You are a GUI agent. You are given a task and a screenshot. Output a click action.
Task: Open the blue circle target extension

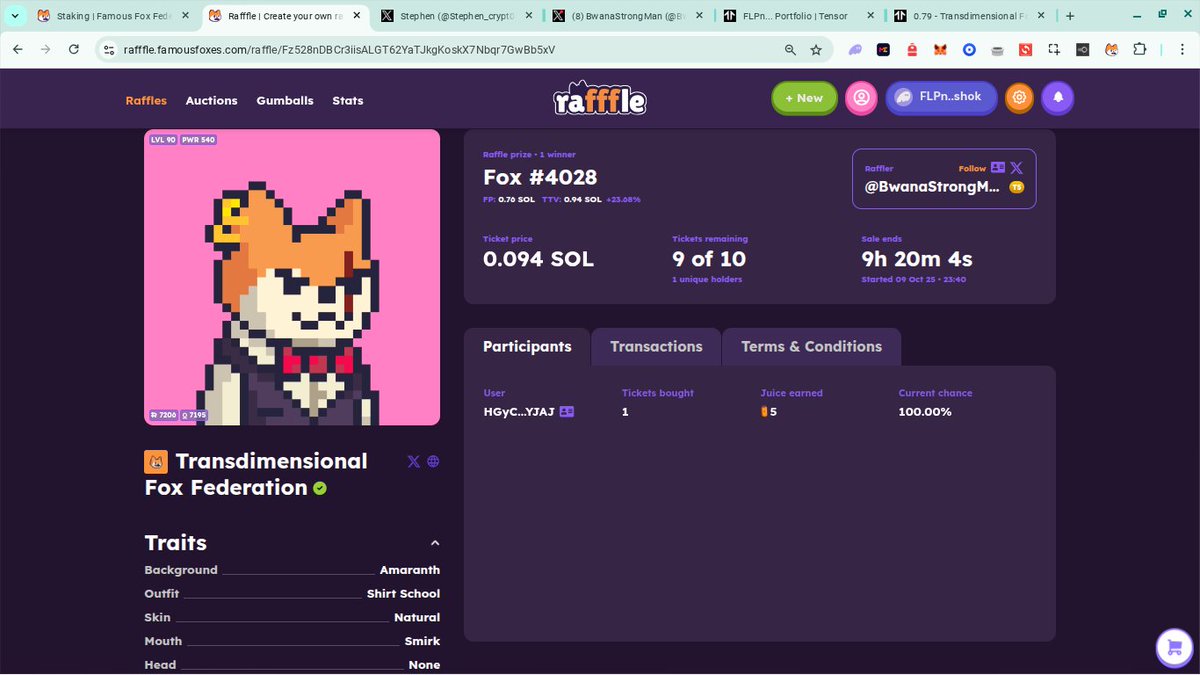(x=969, y=49)
